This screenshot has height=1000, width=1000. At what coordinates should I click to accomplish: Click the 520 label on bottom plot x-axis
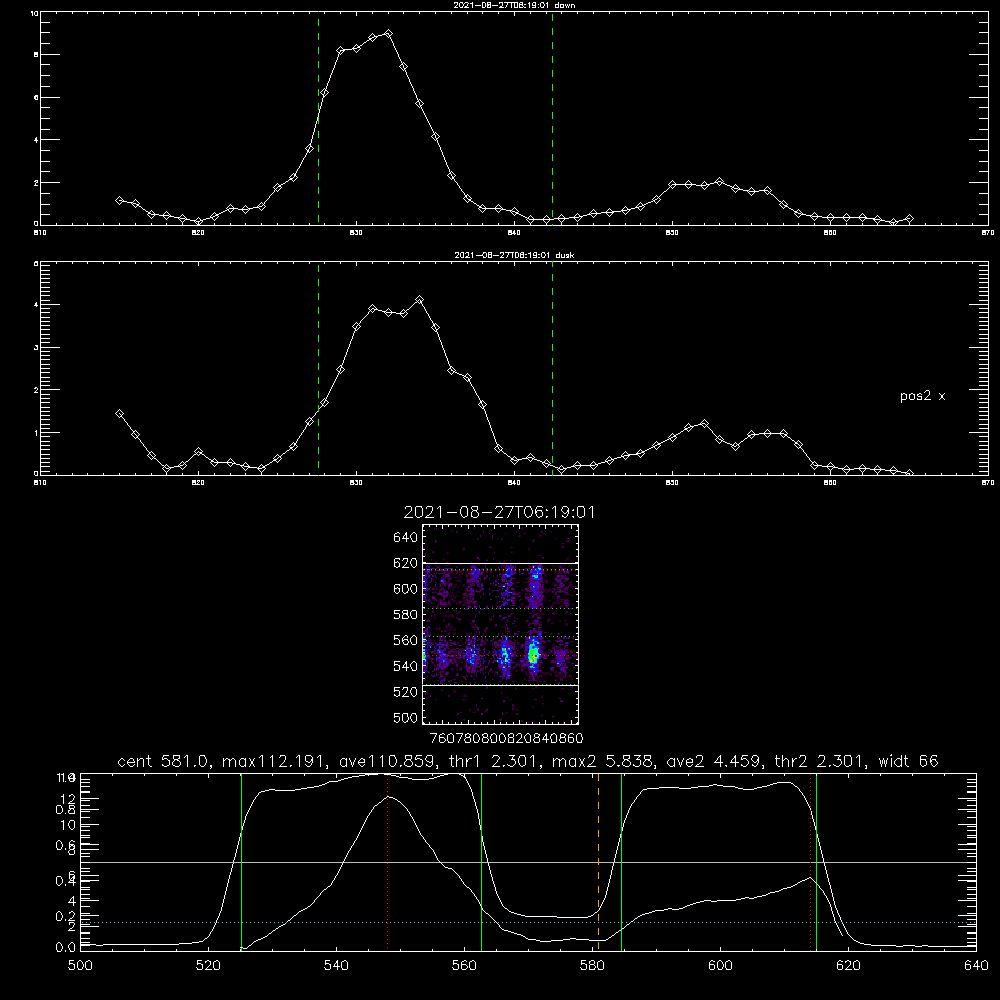(x=208, y=966)
